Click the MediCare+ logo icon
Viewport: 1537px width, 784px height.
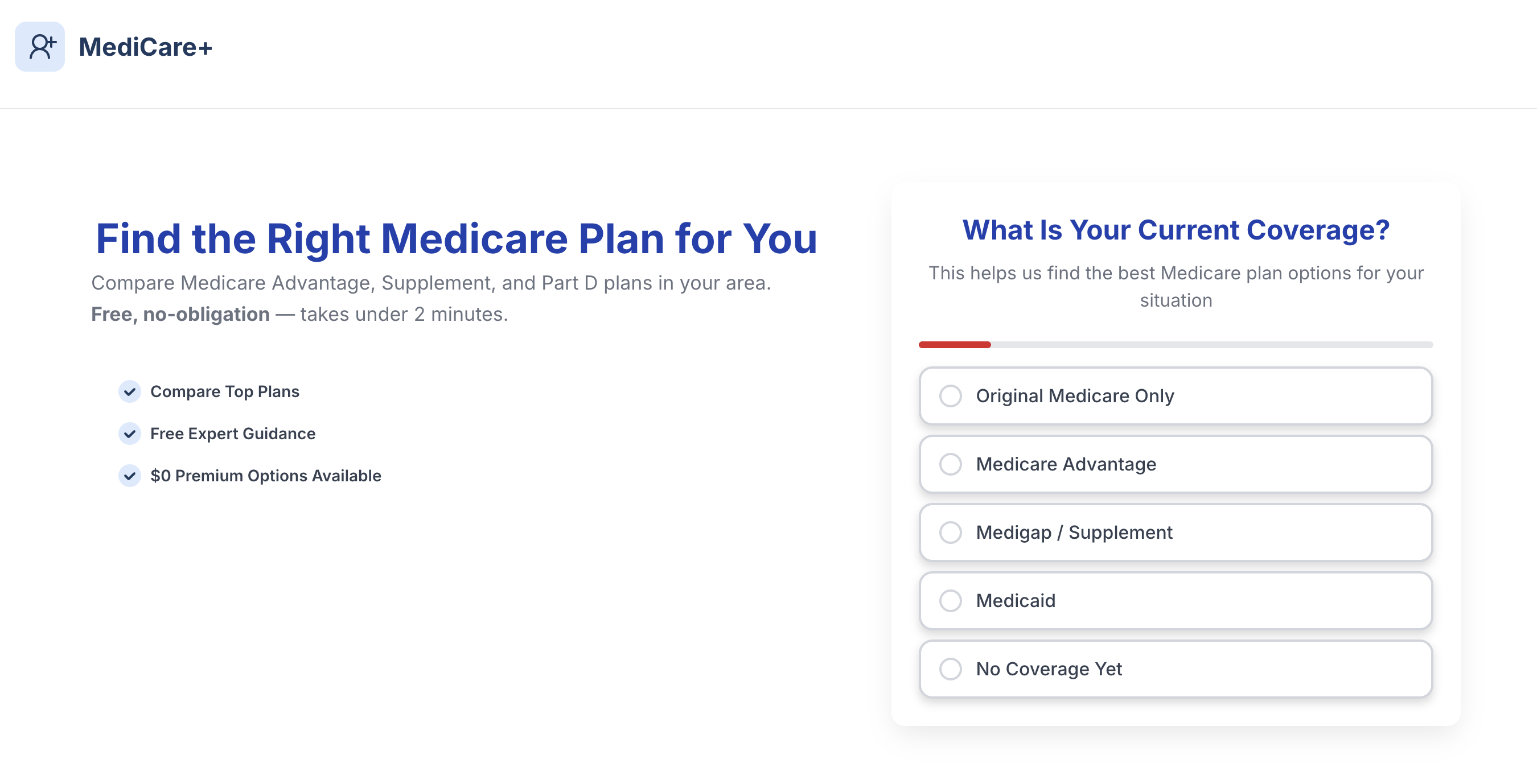[40, 47]
